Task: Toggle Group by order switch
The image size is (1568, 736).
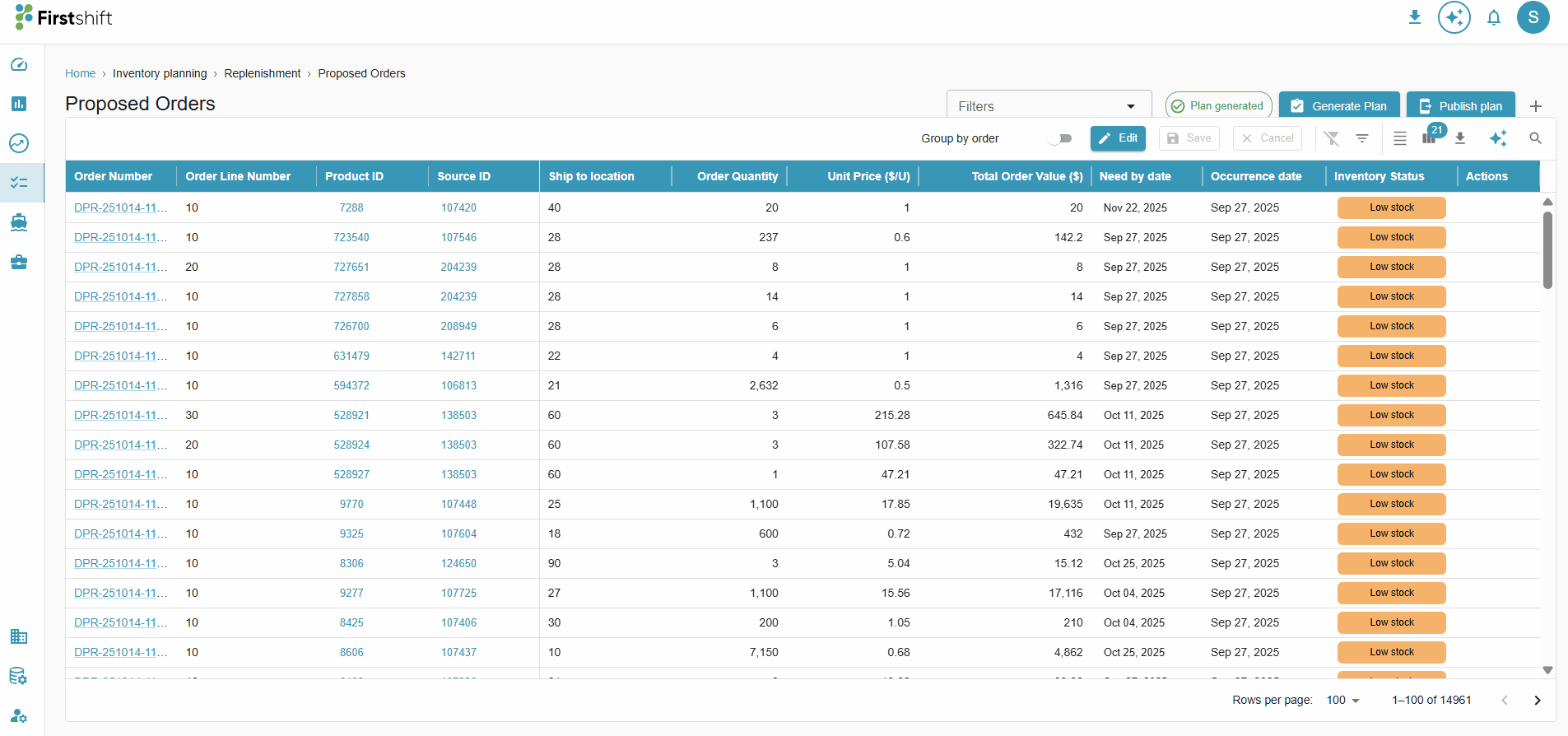Action: [x=1061, y=138]
